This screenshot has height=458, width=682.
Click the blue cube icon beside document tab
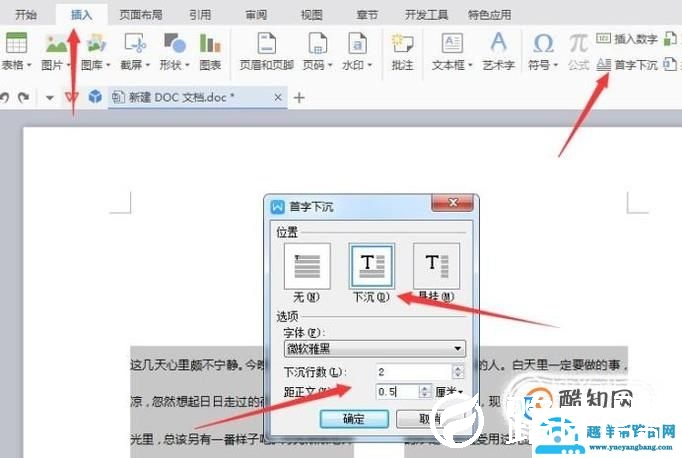pyautogui.click(x=95, y=97)
